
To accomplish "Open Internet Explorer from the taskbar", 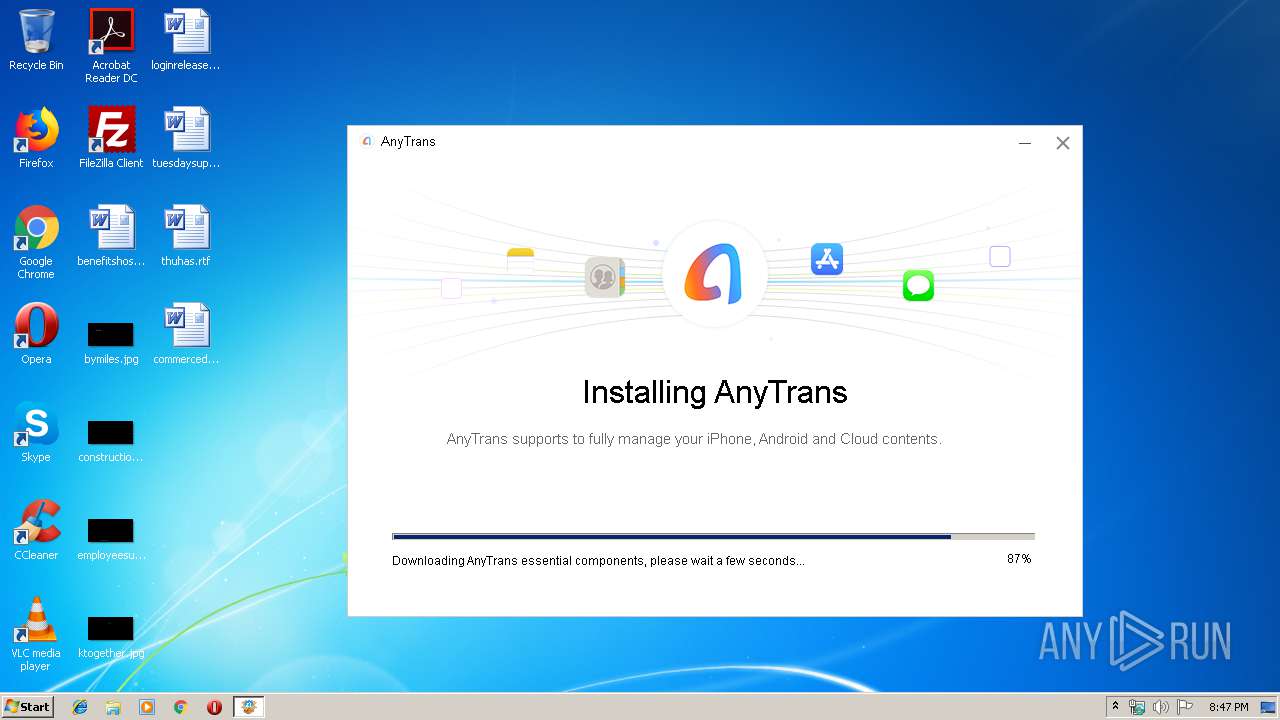I will [x=80, y=707].
